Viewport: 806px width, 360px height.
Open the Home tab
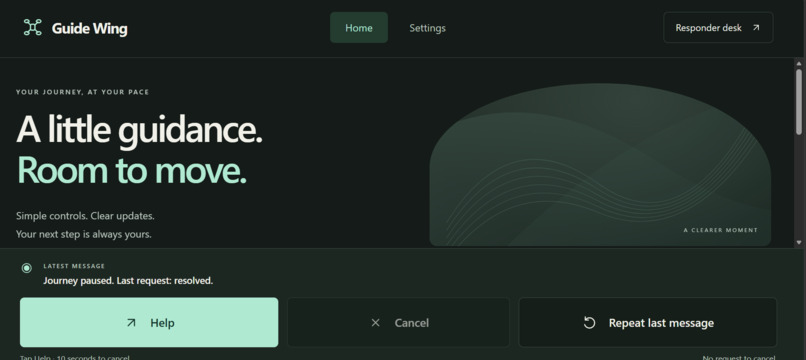pyautogui.click(x=359, y=28)
